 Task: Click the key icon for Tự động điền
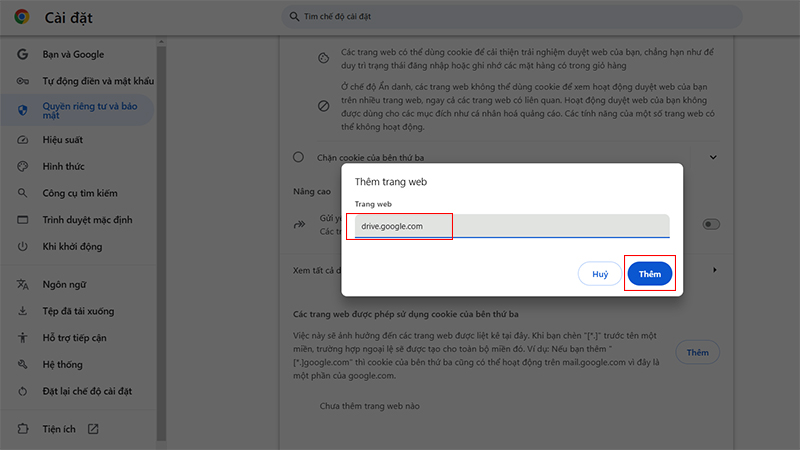[22, 81]
